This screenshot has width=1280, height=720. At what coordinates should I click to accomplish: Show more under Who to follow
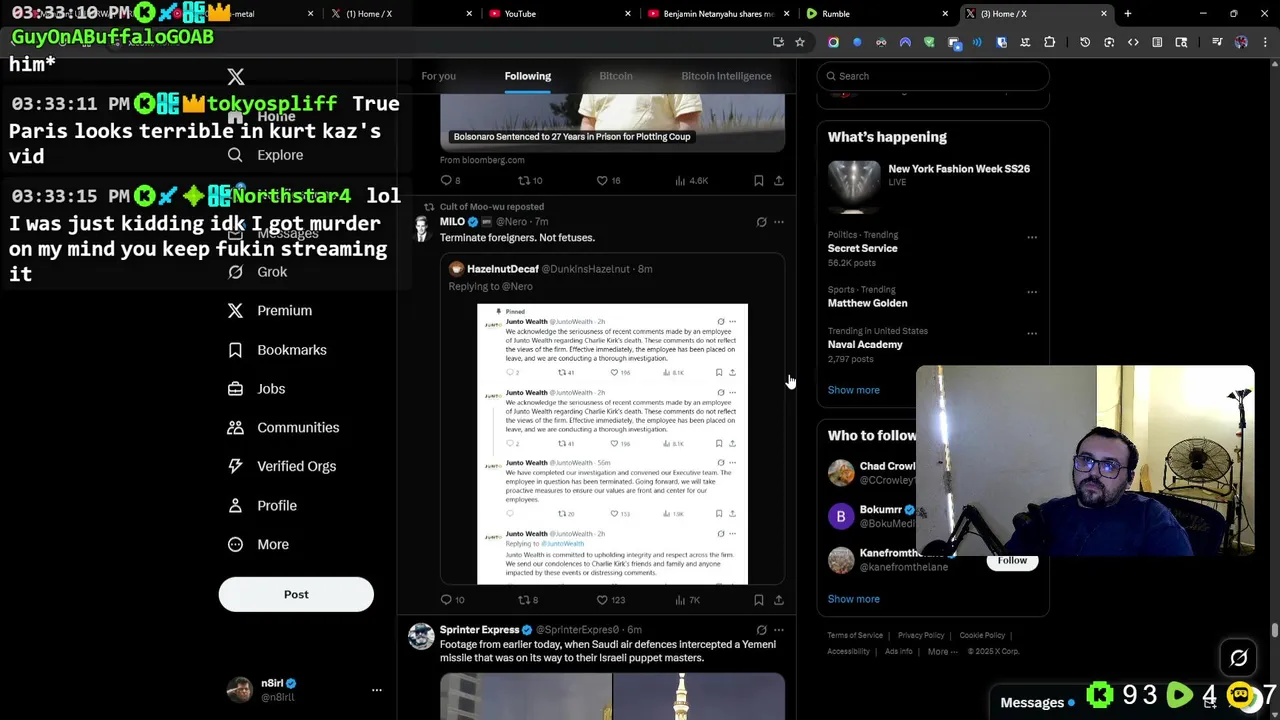[x=853, y=599]
